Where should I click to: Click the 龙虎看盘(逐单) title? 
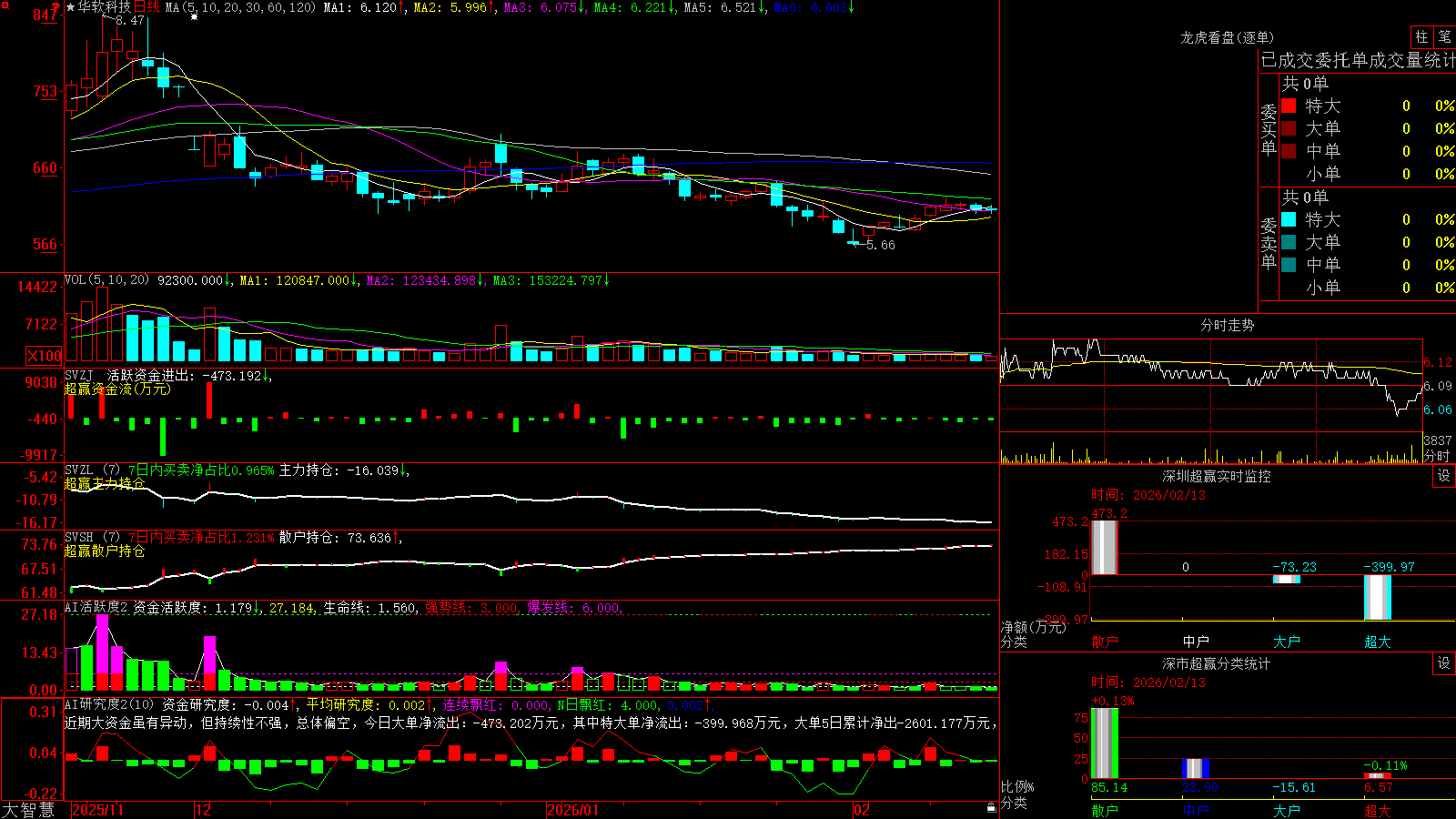(x=1227, y=37)
